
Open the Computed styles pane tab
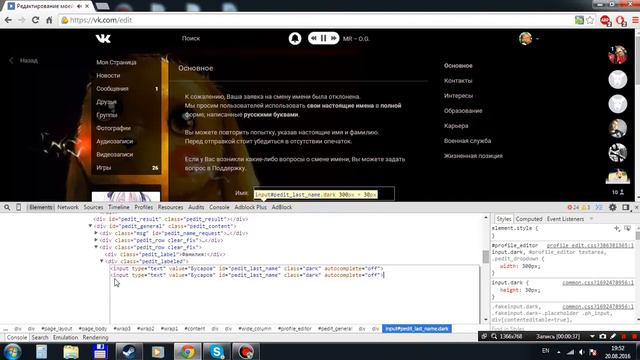pos(529,219)
